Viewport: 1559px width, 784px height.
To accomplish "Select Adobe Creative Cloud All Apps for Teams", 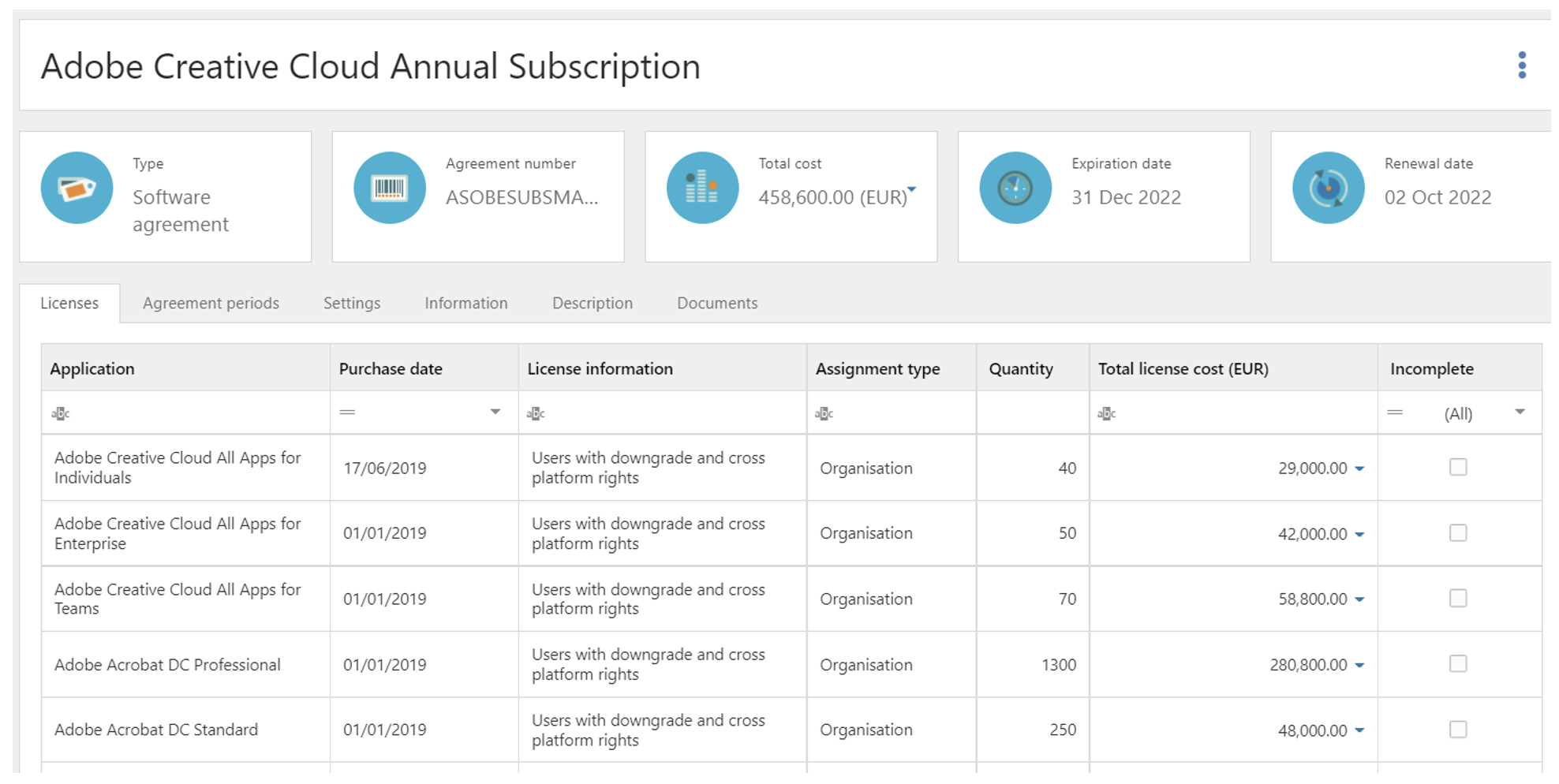I will (178, 599).
